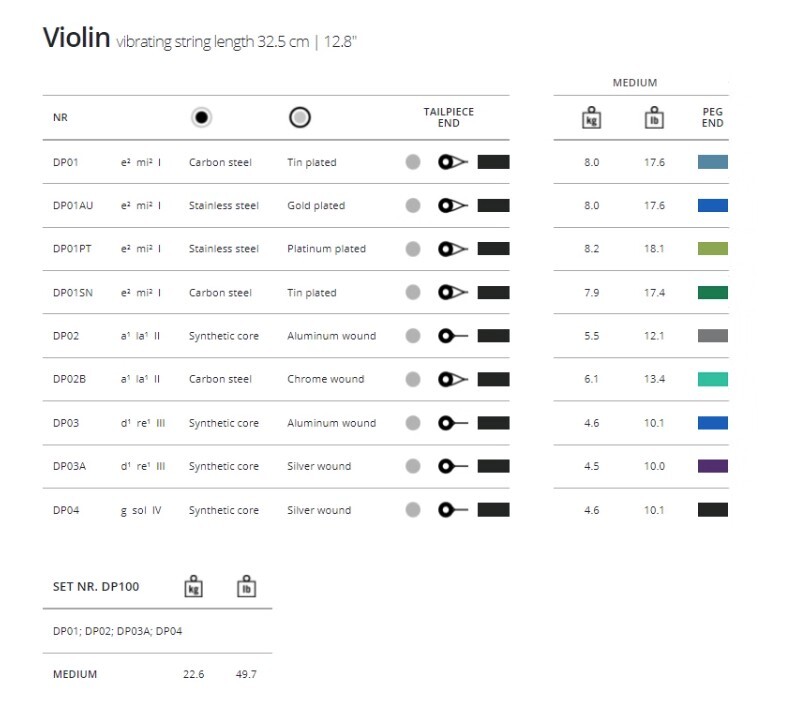
Task: Click the ball-end tailpiece icon in DP01 row
Action: click(453, 162)
